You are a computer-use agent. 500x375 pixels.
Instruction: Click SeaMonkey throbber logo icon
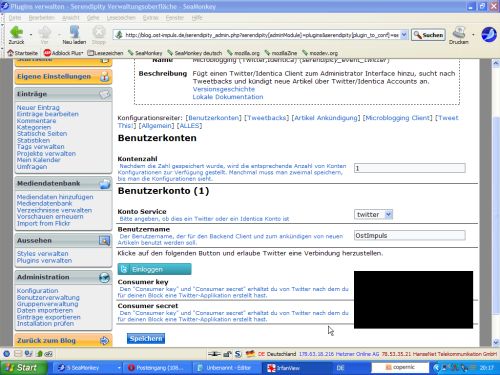point(489,34)
